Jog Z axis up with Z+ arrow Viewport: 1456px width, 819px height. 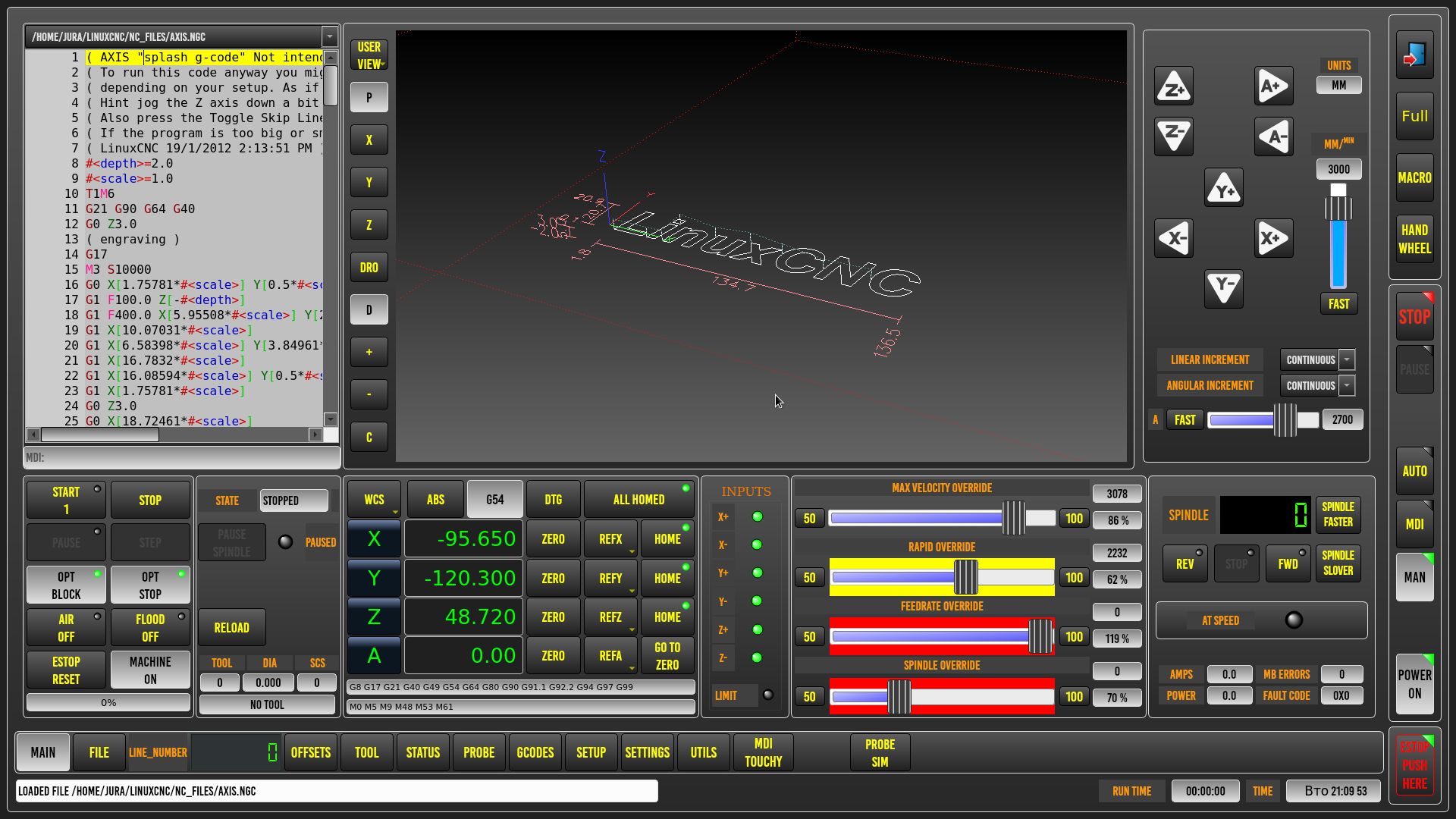(1173, 86)
